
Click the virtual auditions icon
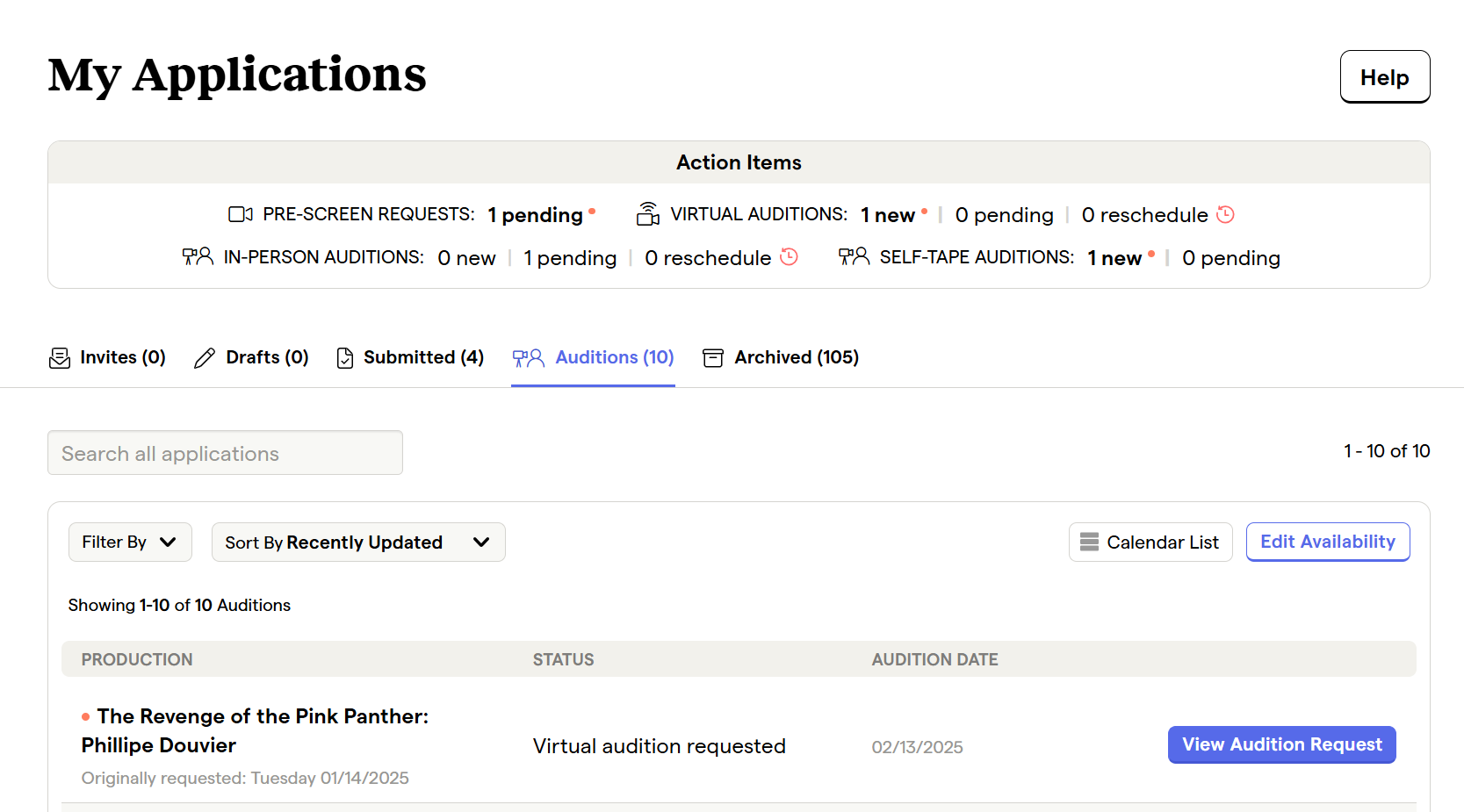[648, 214]
